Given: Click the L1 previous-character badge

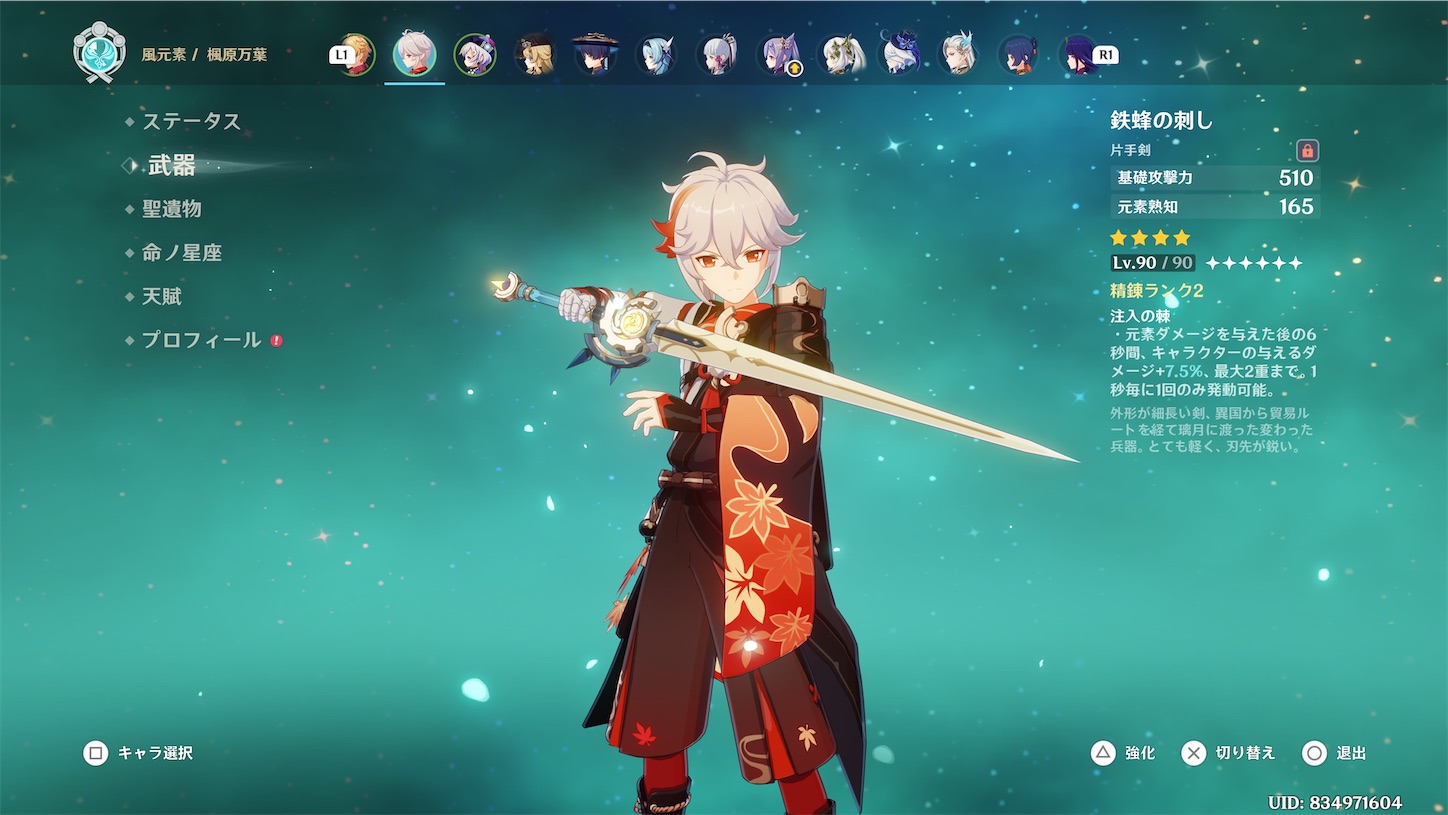Looking at the screenshot, I should coord(342,56).
